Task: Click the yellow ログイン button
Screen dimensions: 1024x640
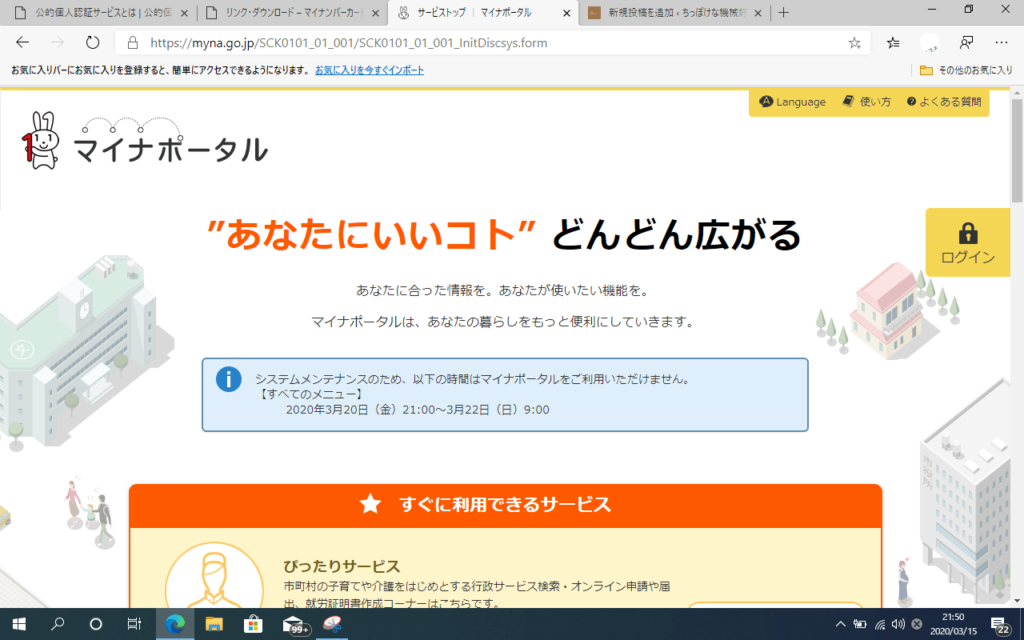Action: coord(967,242)
